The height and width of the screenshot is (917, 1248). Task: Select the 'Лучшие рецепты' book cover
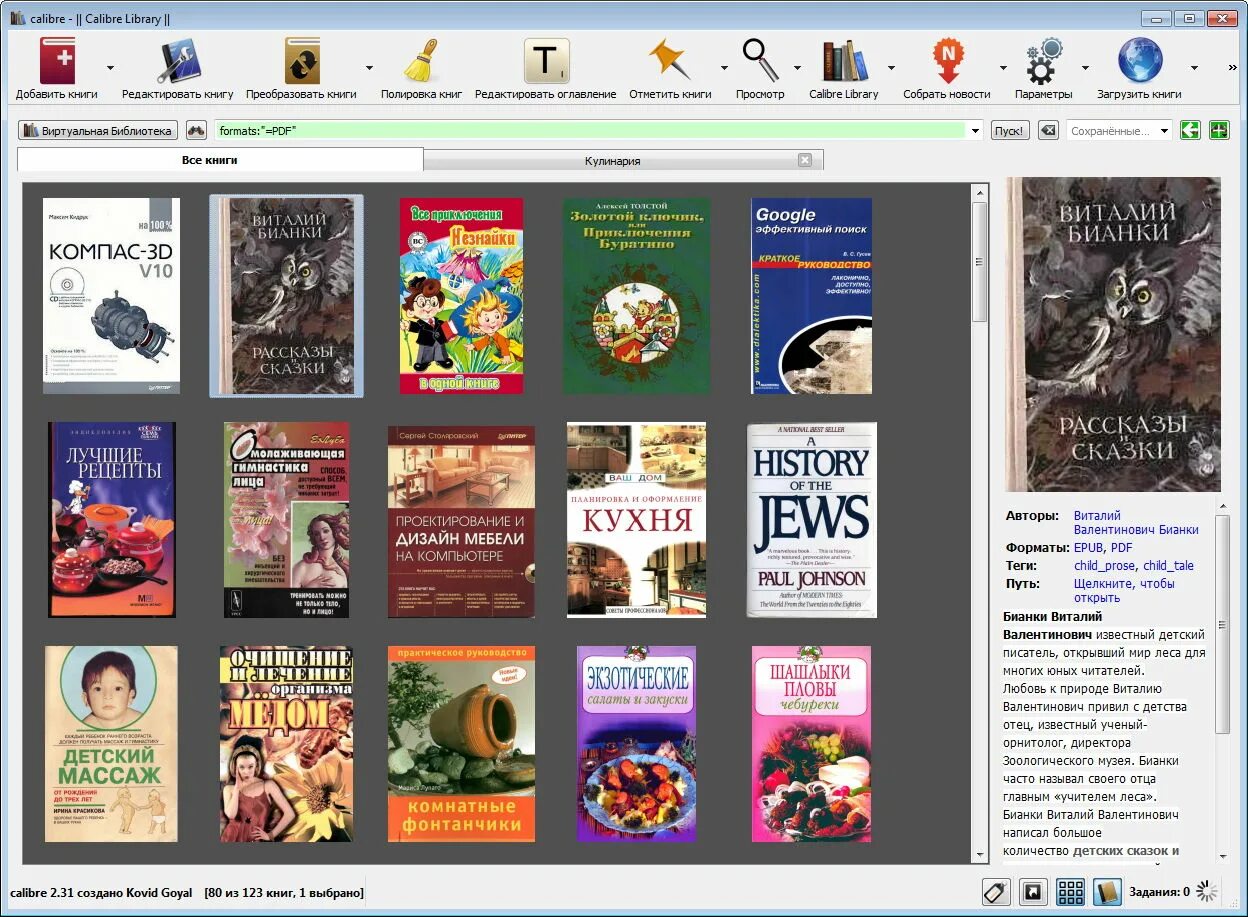[x=112, y=520]
